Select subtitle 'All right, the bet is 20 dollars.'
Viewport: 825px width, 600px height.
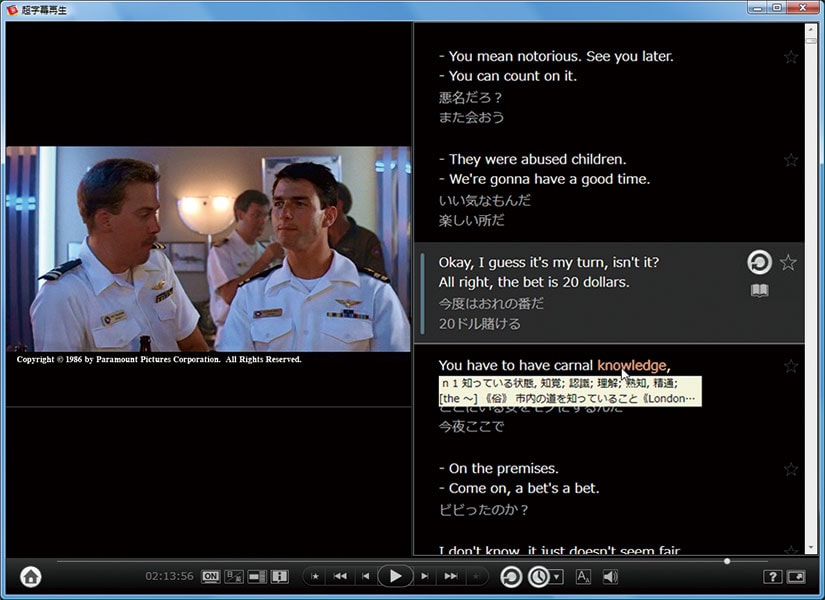coord(534,282)
